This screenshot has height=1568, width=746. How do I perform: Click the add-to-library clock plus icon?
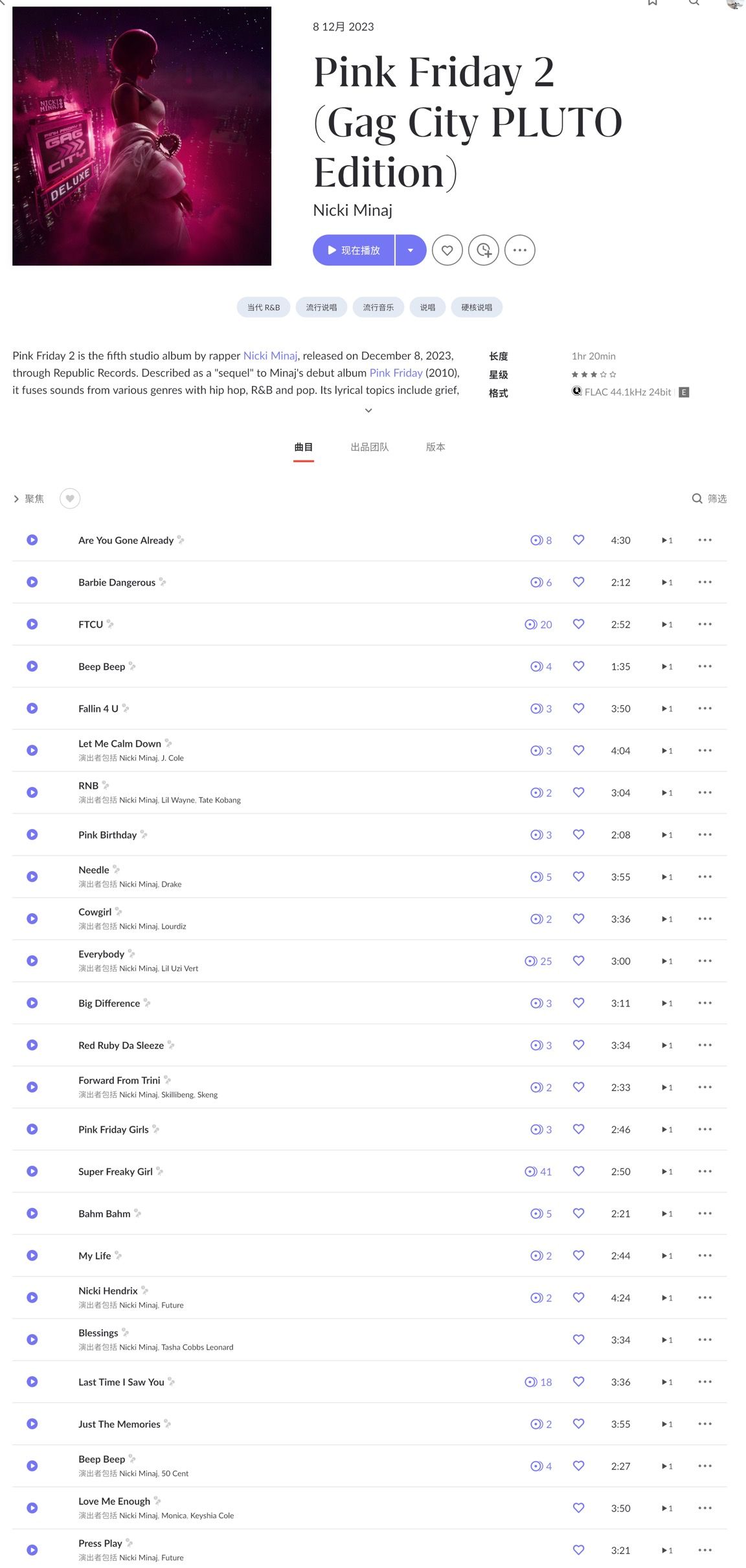tap(484, 250)
